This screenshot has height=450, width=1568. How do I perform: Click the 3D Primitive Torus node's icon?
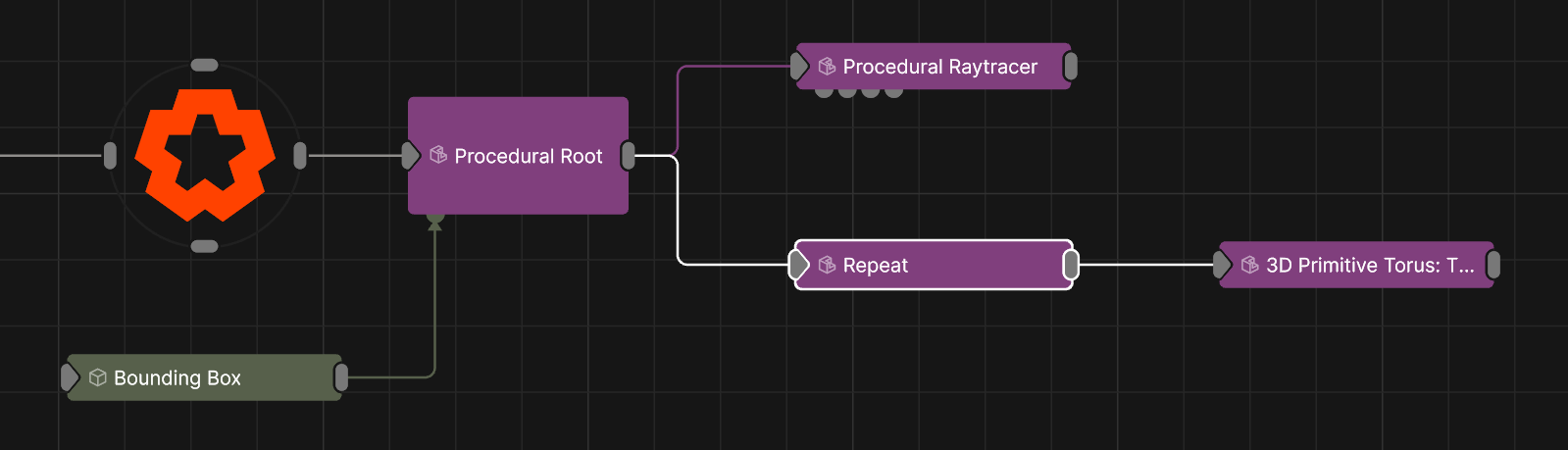[1249, 265]
